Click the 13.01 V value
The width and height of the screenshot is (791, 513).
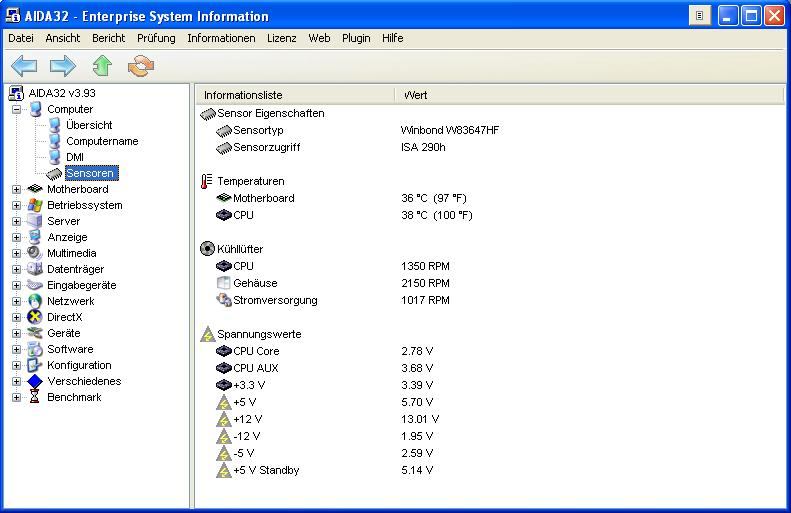[x=420, y=419]
